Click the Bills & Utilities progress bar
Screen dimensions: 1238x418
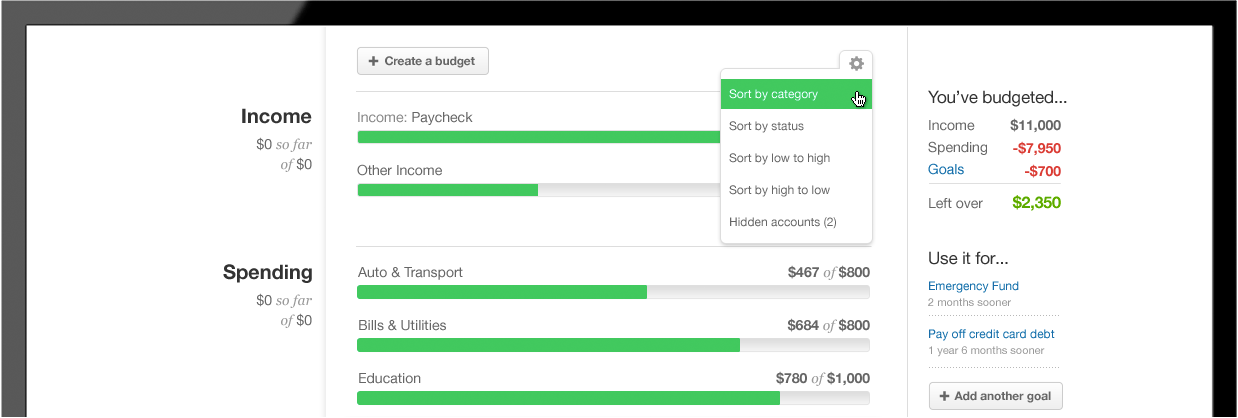pos(612,345)
